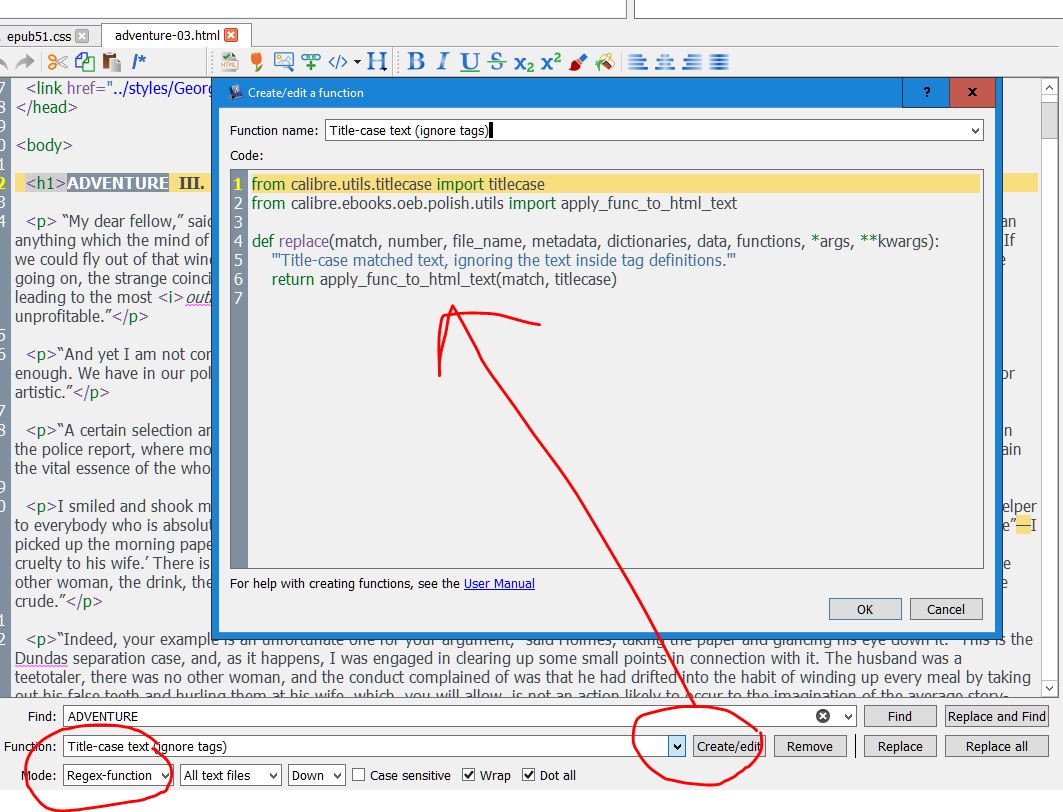The height and width of the screenshot is (812, 1063).
Task: Insert tag using the </> icon
Action: (x=338, y=62)
